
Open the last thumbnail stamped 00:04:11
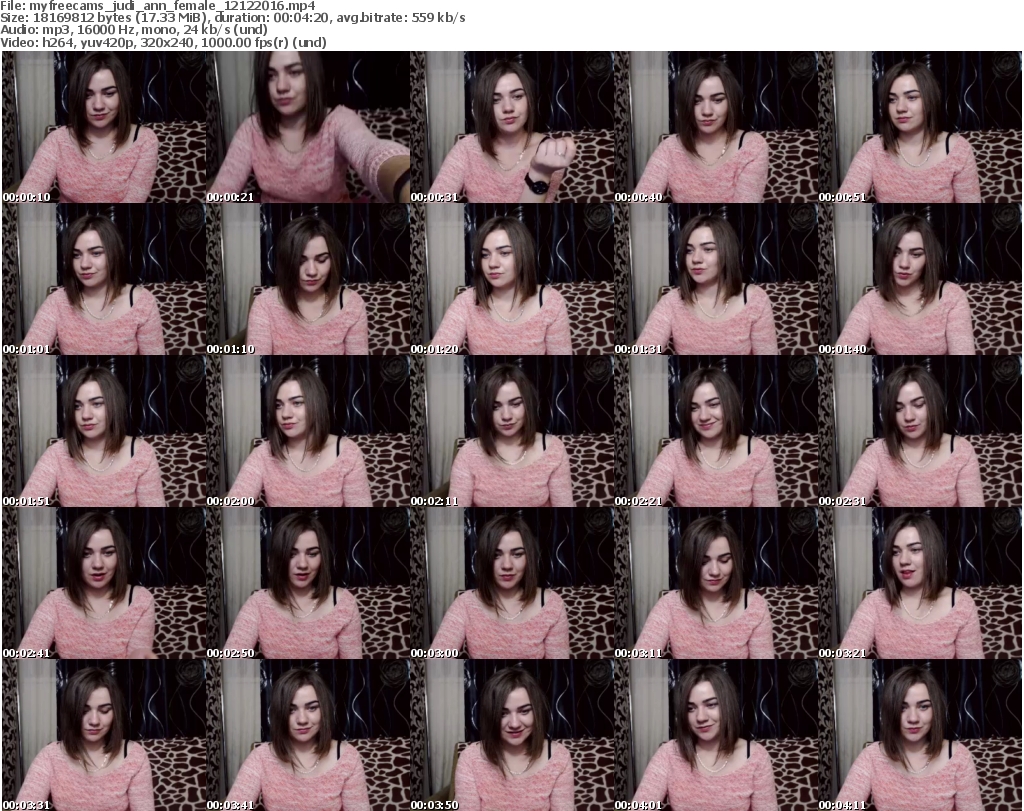click(x=920, y=735)
